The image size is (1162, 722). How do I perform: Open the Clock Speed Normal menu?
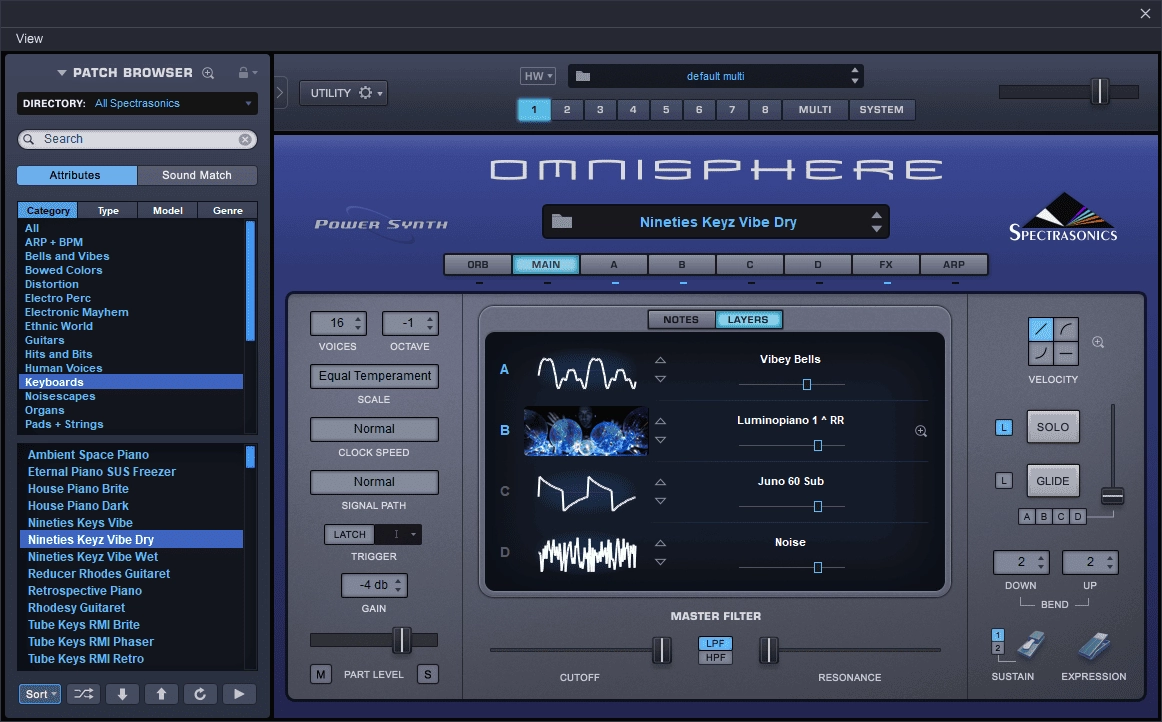pos(374,429)
